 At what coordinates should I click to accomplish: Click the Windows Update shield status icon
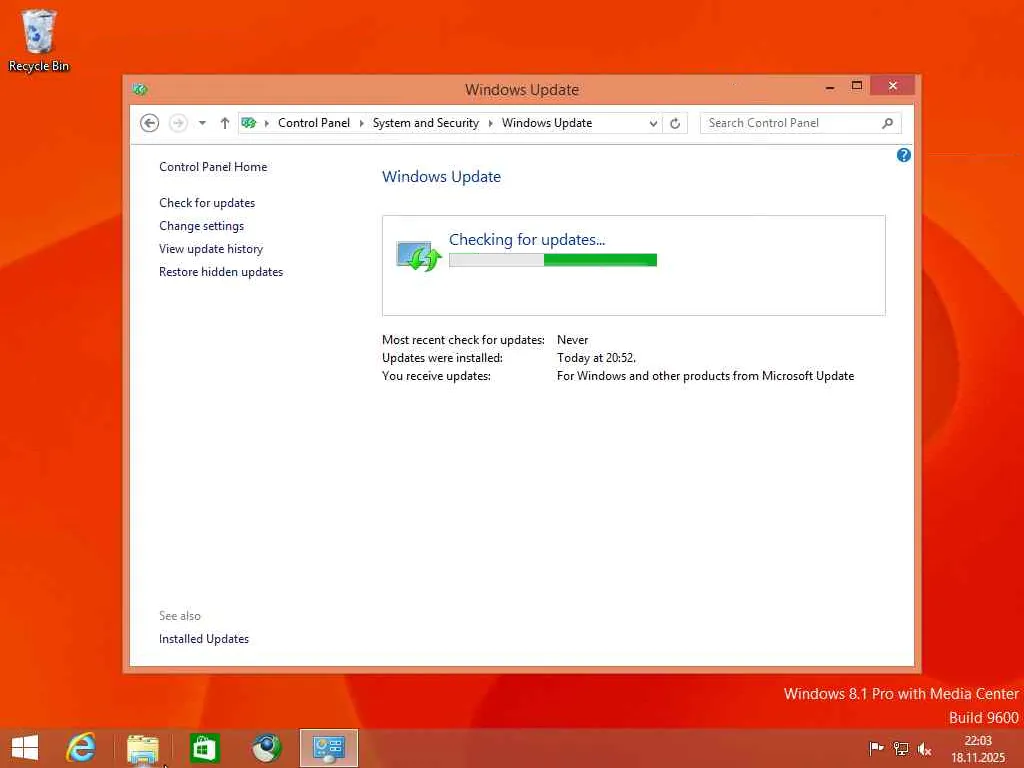point(419,256)
